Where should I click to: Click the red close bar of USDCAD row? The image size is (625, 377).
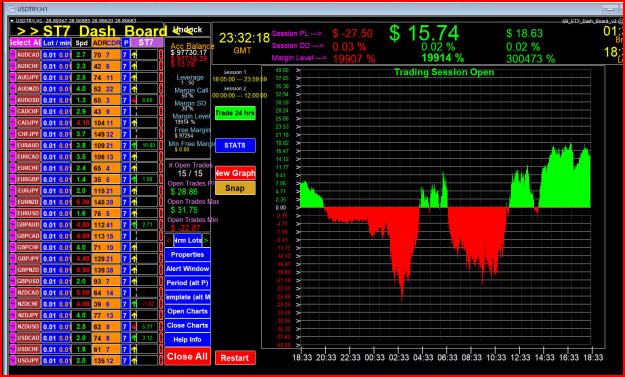coord(161,338)
